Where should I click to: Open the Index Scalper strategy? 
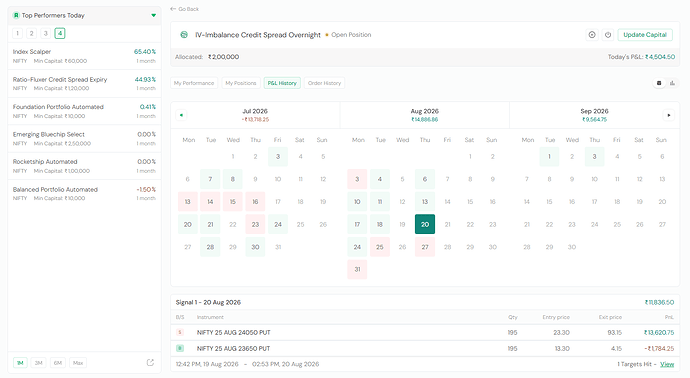84,56
